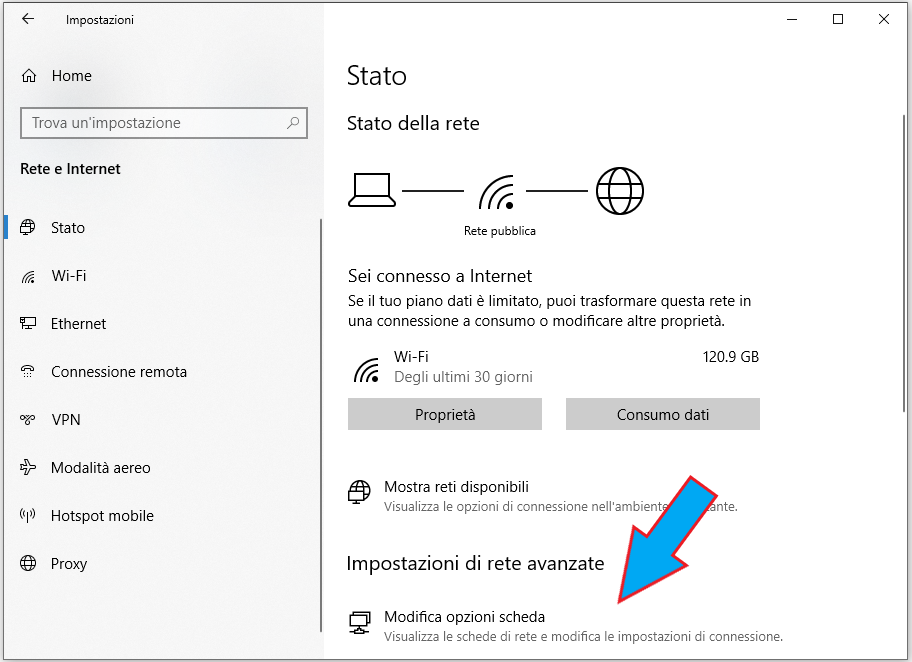Go to the Ethernet section
This screenshot has height=662, width=912.
pyautogui.click(x=78, y=324)
